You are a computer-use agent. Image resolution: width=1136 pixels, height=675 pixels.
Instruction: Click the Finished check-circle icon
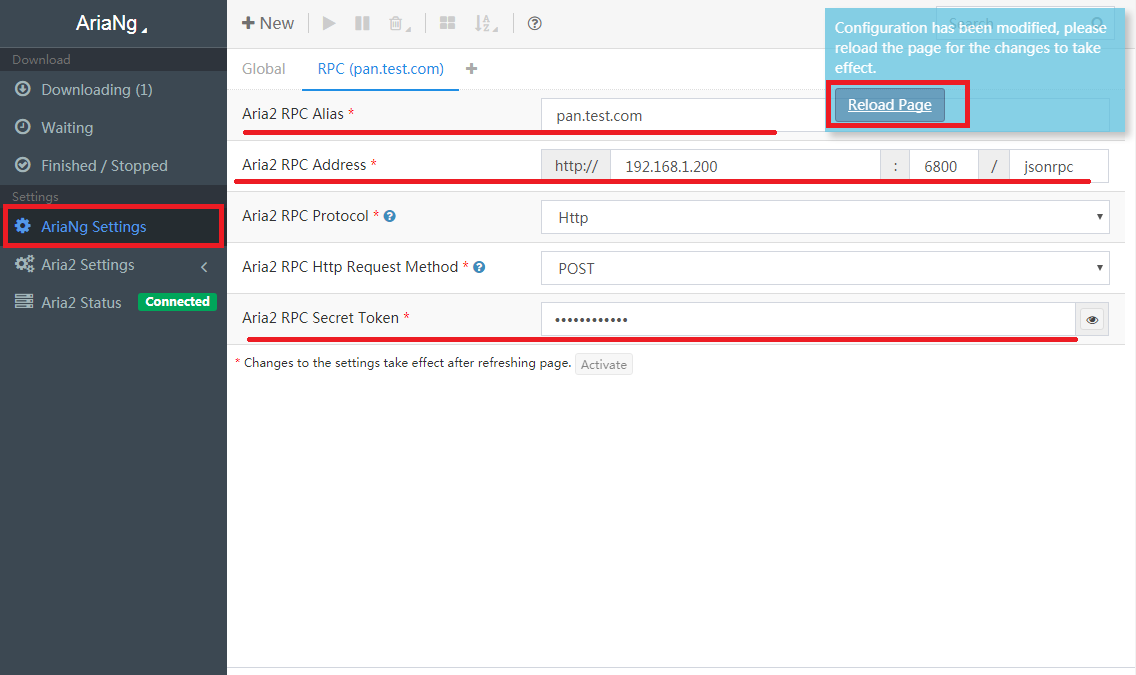point(23,165)
